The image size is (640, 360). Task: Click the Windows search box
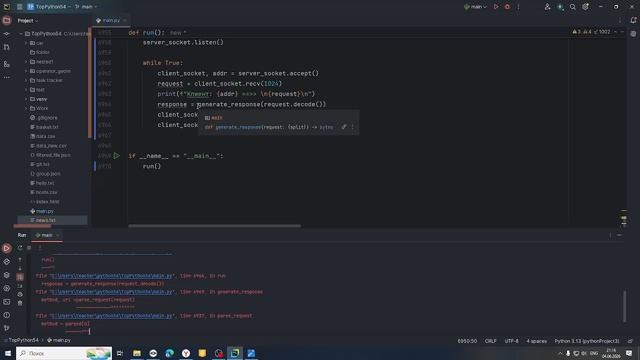64,353
